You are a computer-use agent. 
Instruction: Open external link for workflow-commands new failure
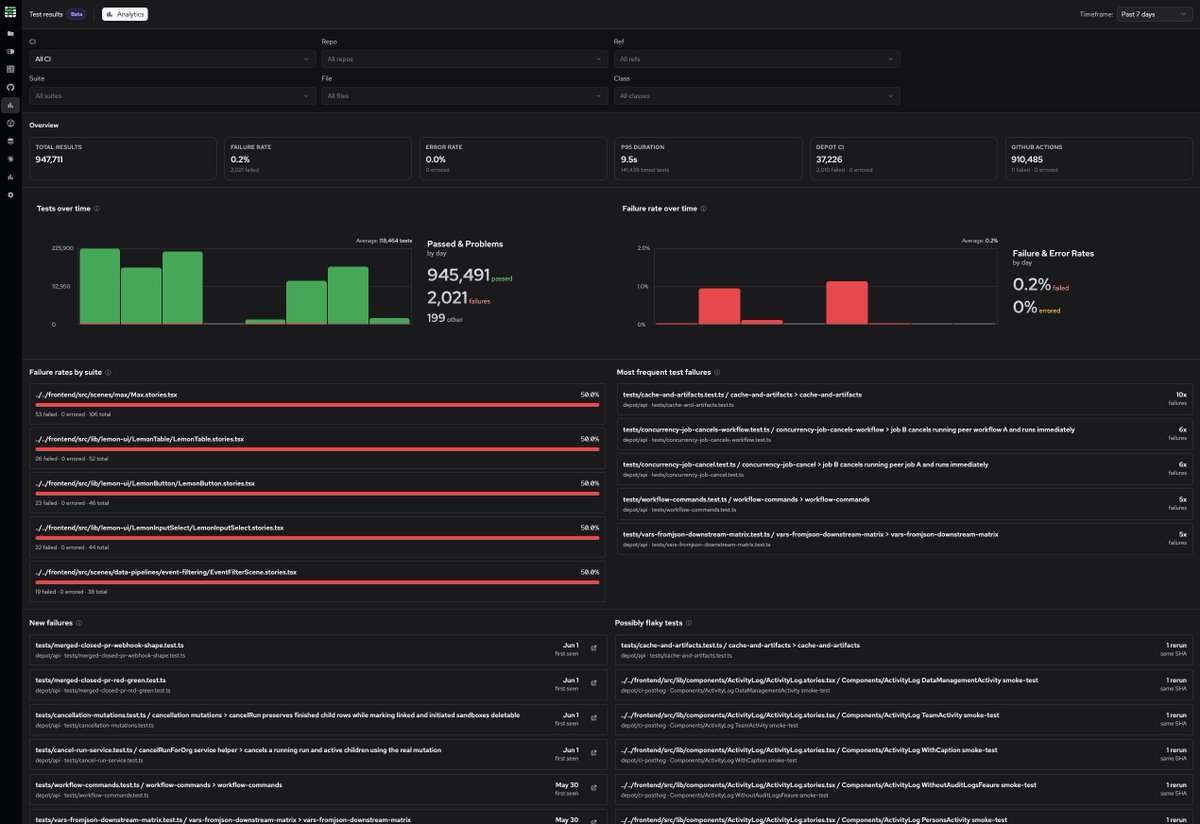click(594, 789)
